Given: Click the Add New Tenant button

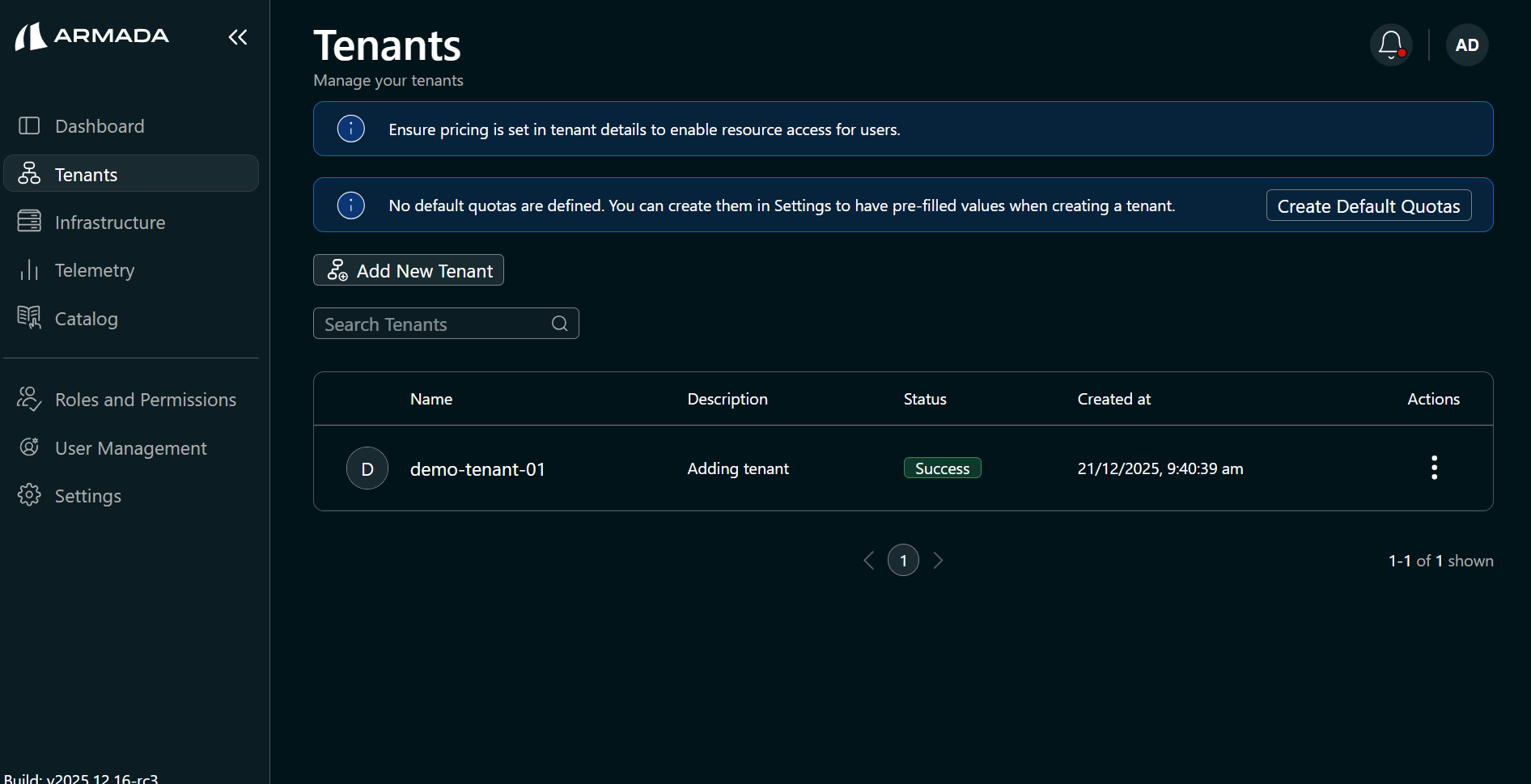Looking at the screenshot, I should pyautogui.click(x=408, y=270).
